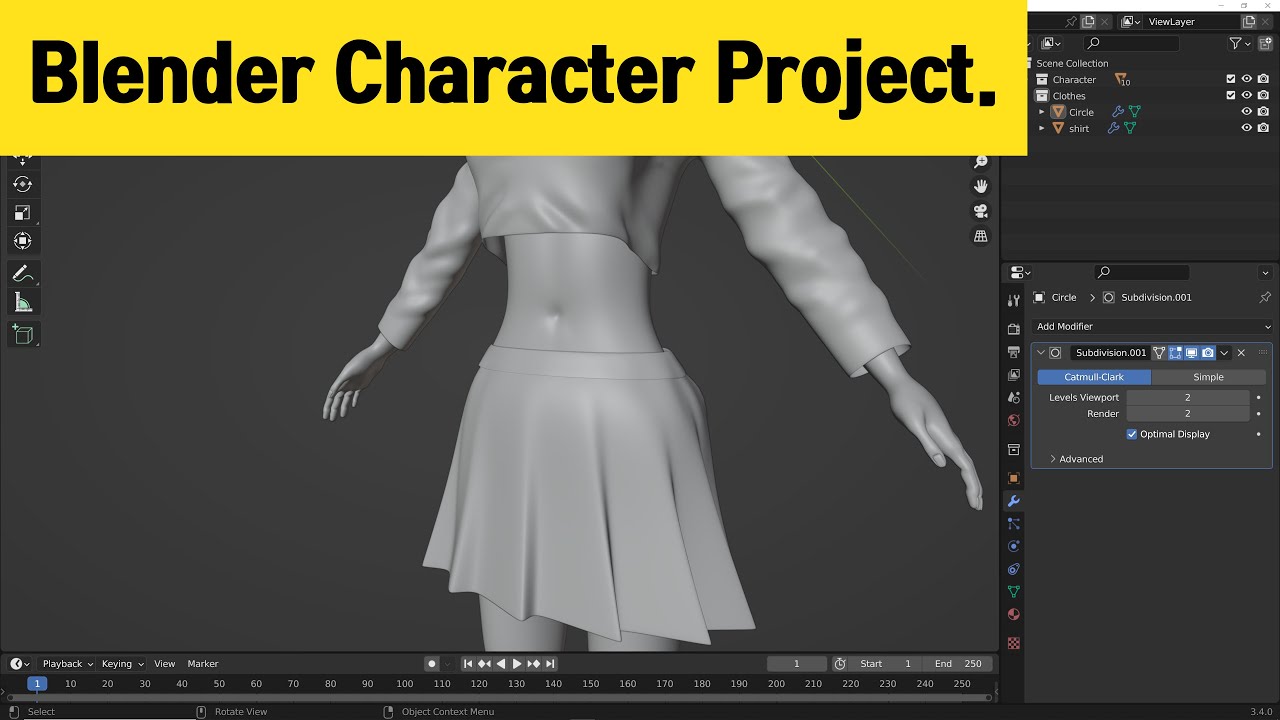Disable shirt object in renders
This screenshot has height=720, width=1280.
click(1264, 128)
